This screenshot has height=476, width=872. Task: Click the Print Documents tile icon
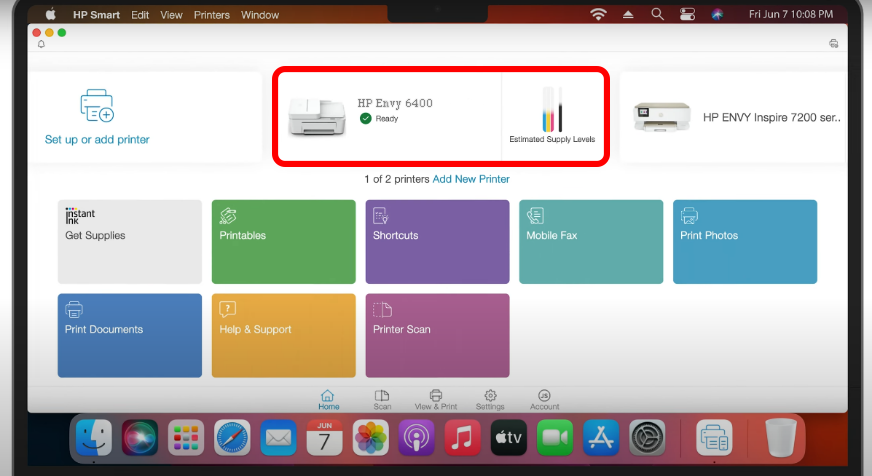coord(73,309)
